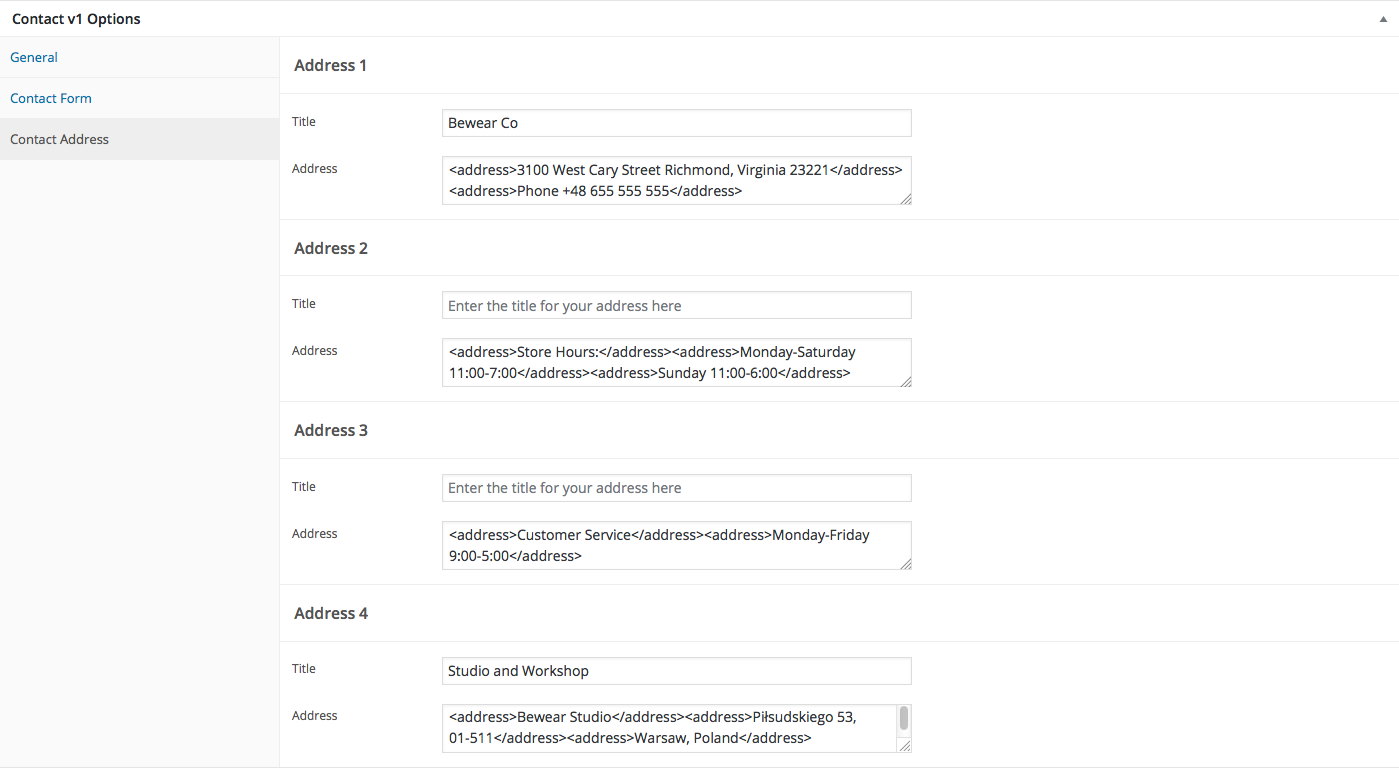Click the Title label under Address 2
Screen dimensions: 1399x768
(x=304, y=303)
